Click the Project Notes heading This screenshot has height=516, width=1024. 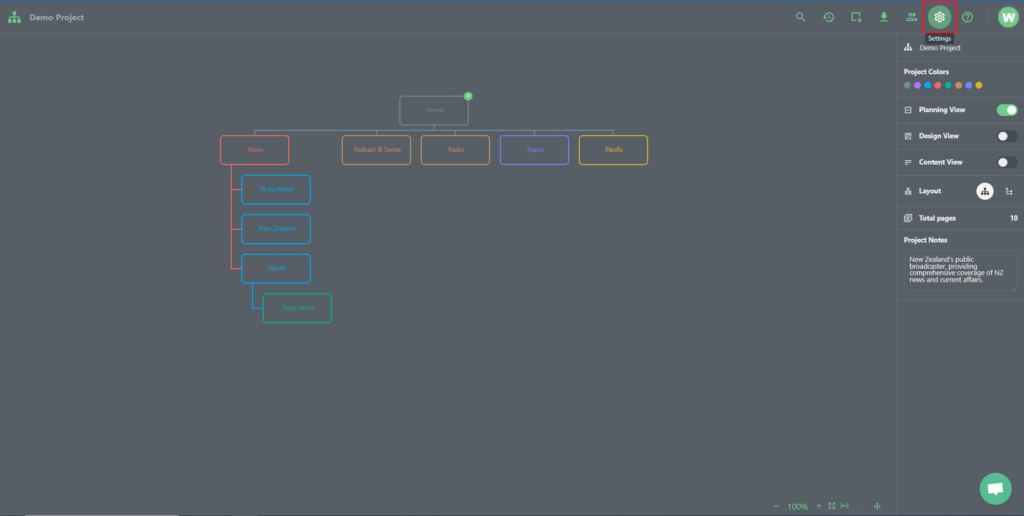tap(925, 240)
